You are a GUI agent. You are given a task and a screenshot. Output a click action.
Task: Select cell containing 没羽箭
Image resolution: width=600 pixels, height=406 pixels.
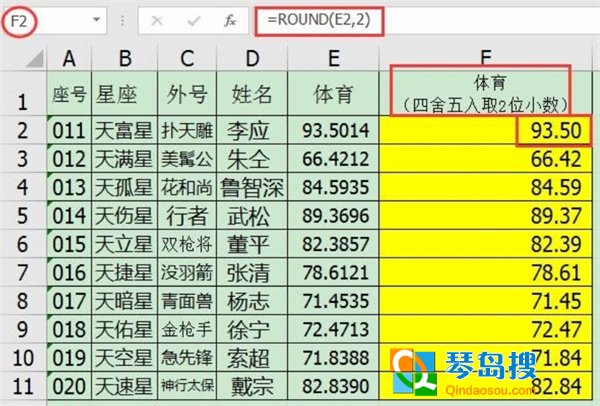click(x=187, y=272)
